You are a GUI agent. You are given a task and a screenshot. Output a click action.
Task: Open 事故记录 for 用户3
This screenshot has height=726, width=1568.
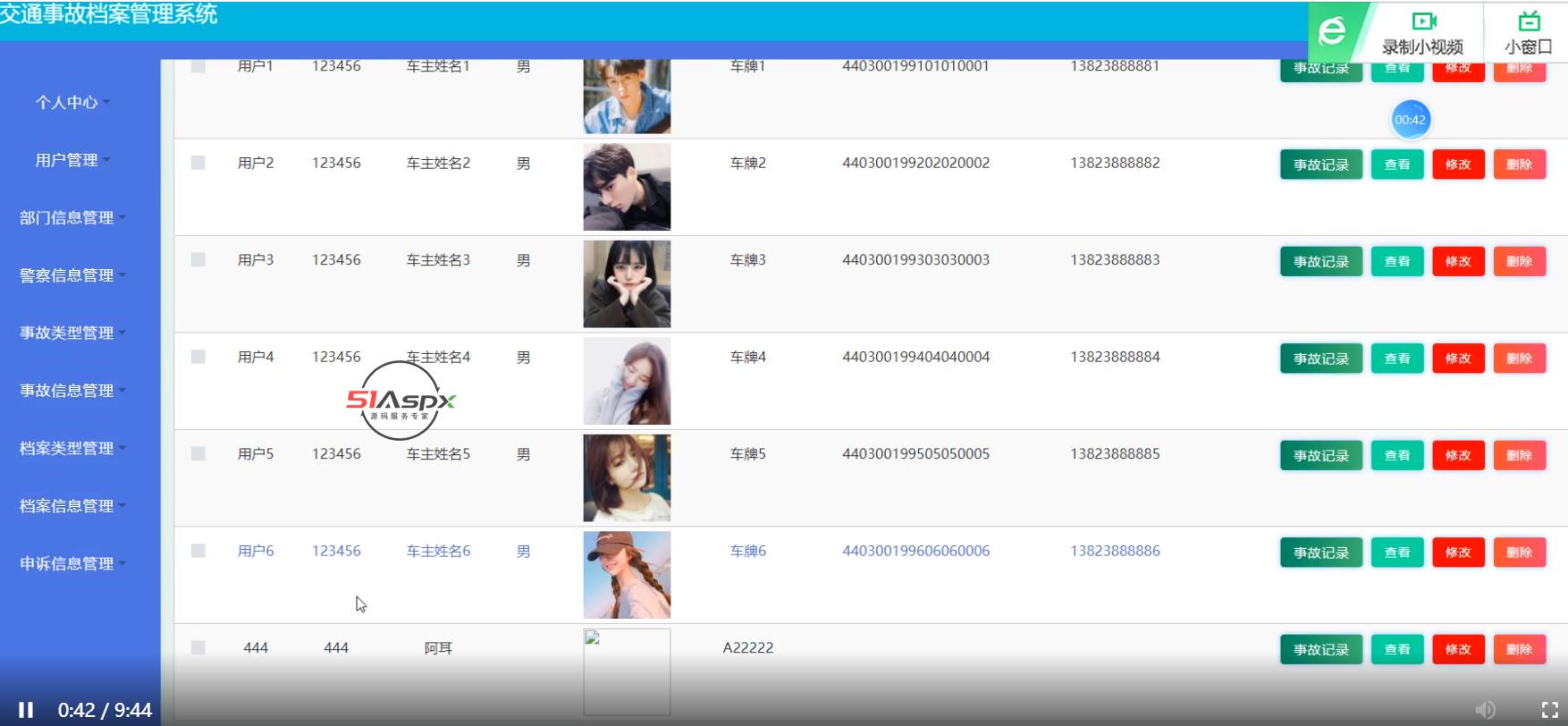[1321, 261]
